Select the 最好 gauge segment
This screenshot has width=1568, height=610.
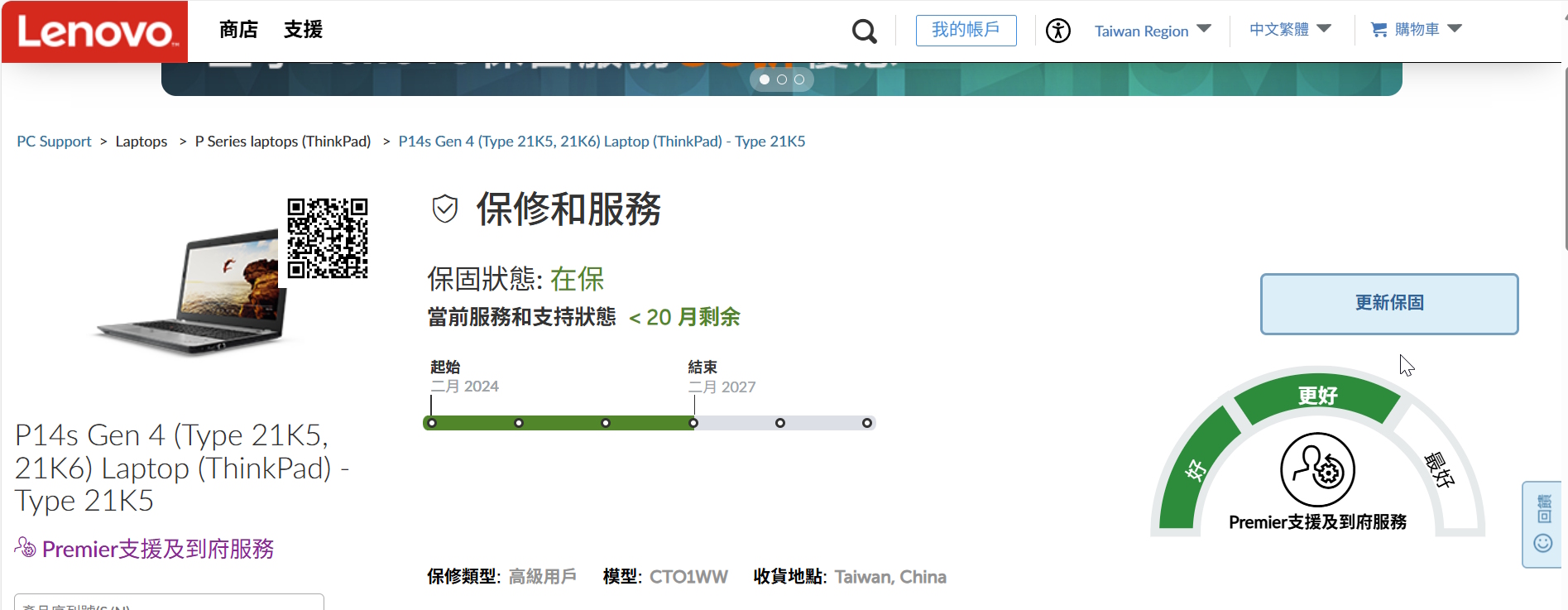1439,469
